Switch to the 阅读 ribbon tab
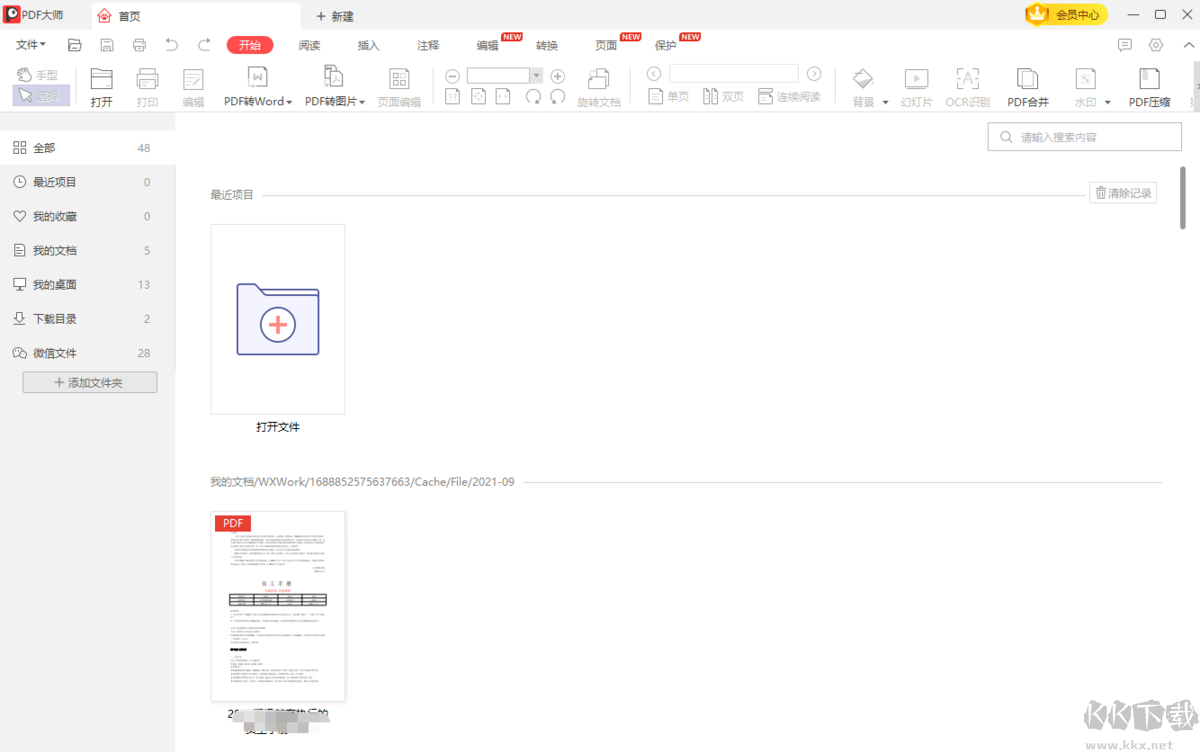The height and width of the screenshot is (752, 1200). click(309, 45)
